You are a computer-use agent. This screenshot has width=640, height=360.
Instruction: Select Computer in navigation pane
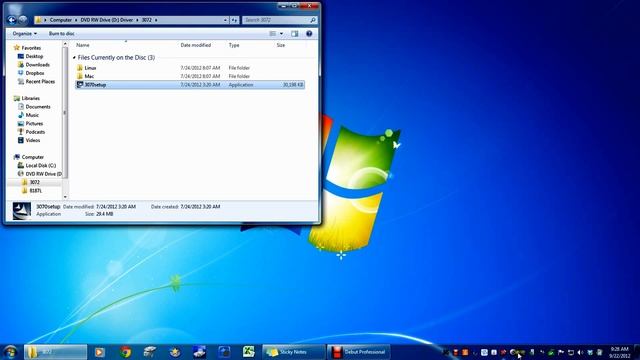click(x=33, y=157)
